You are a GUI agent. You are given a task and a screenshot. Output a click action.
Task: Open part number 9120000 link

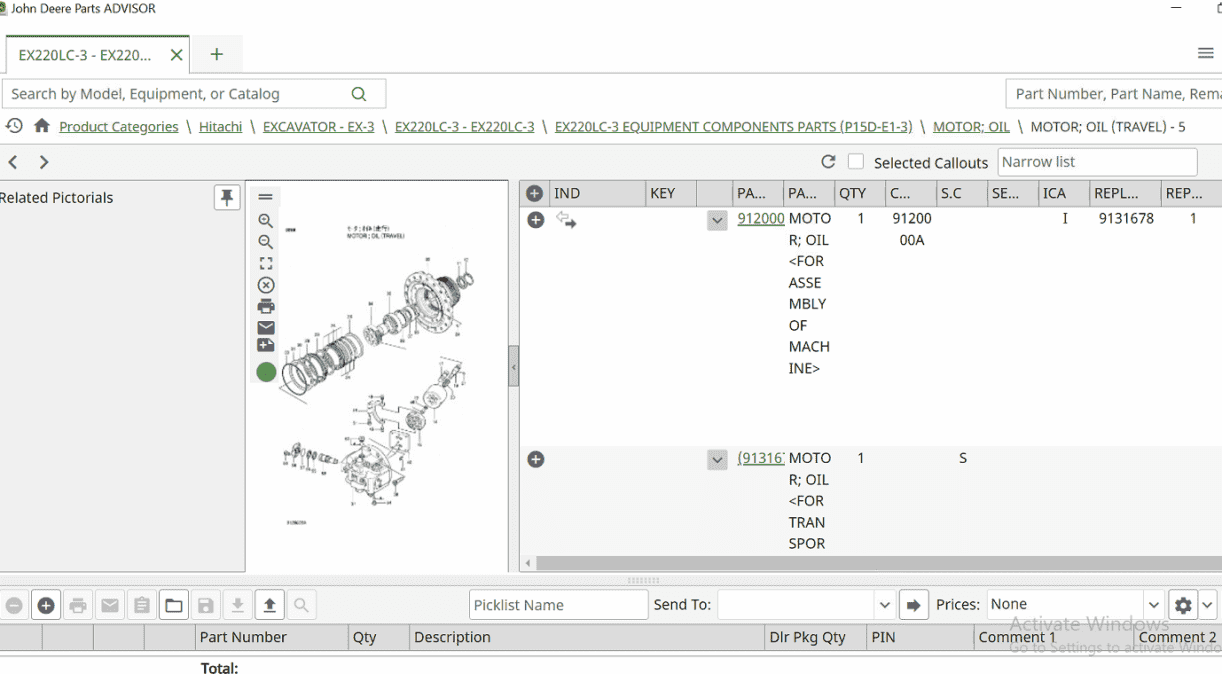click(761, 218)
